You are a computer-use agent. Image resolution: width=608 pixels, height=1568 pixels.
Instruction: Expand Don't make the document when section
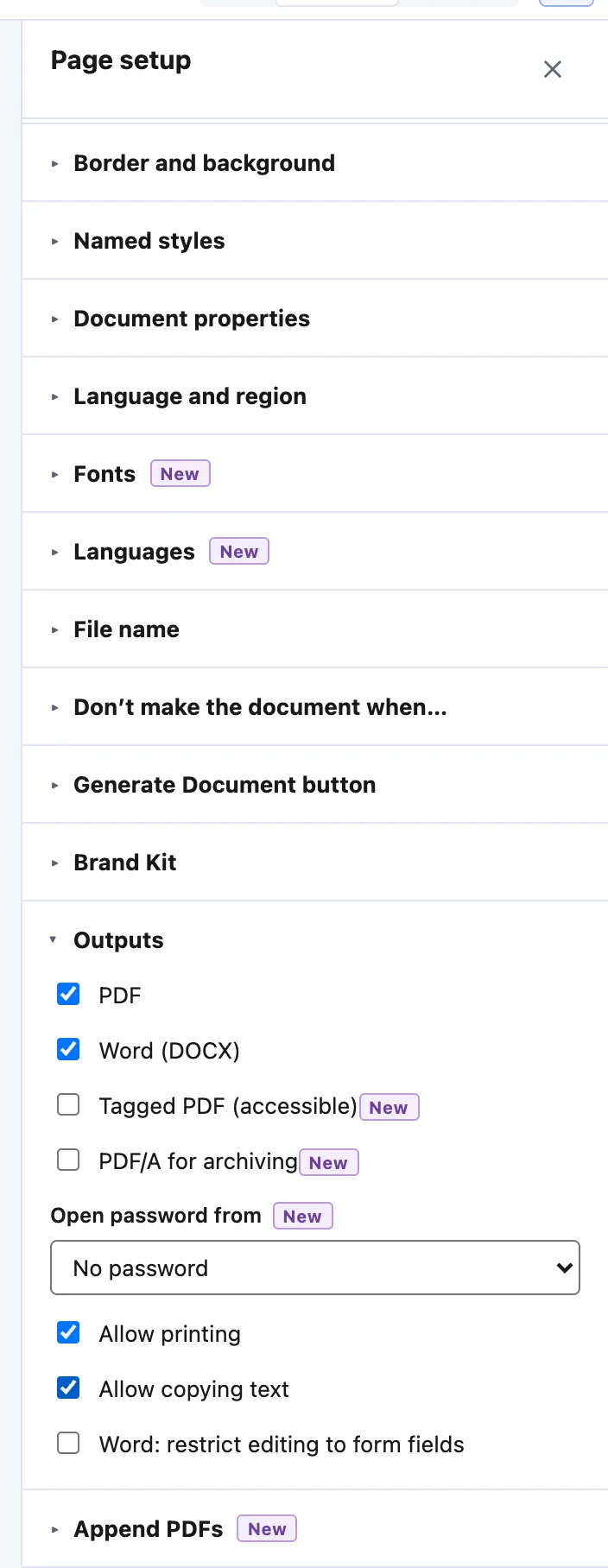tap(315, 707)
